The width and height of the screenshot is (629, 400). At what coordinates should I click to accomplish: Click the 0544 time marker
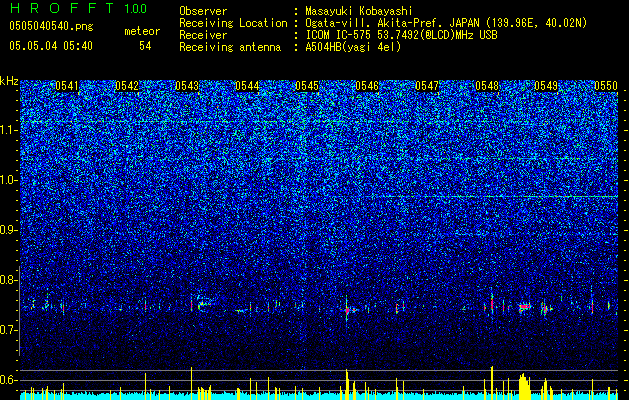247,86
